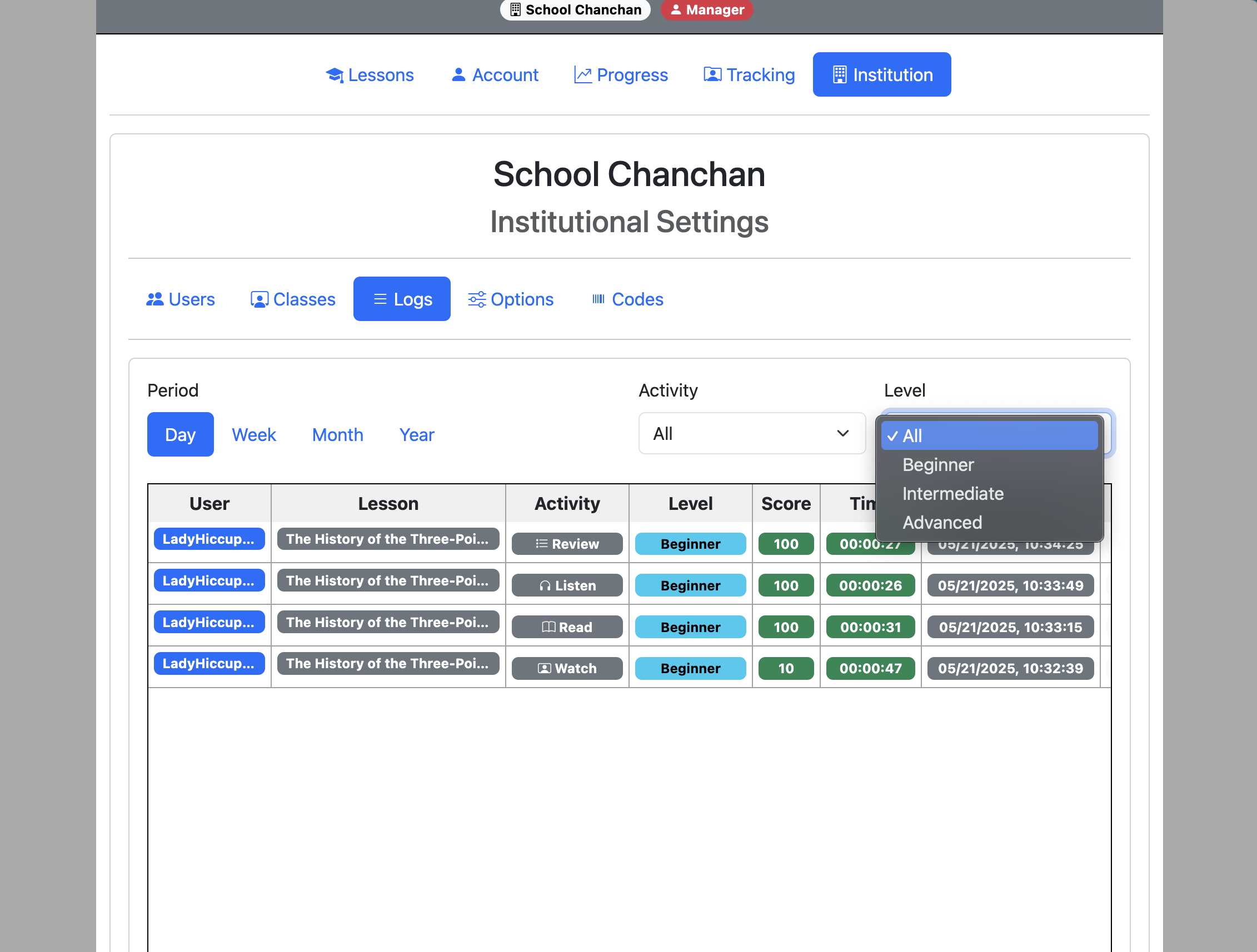This screenshot has width=1257, height=952.
Task: Click the Users people icon
Action: coord(155,299)
